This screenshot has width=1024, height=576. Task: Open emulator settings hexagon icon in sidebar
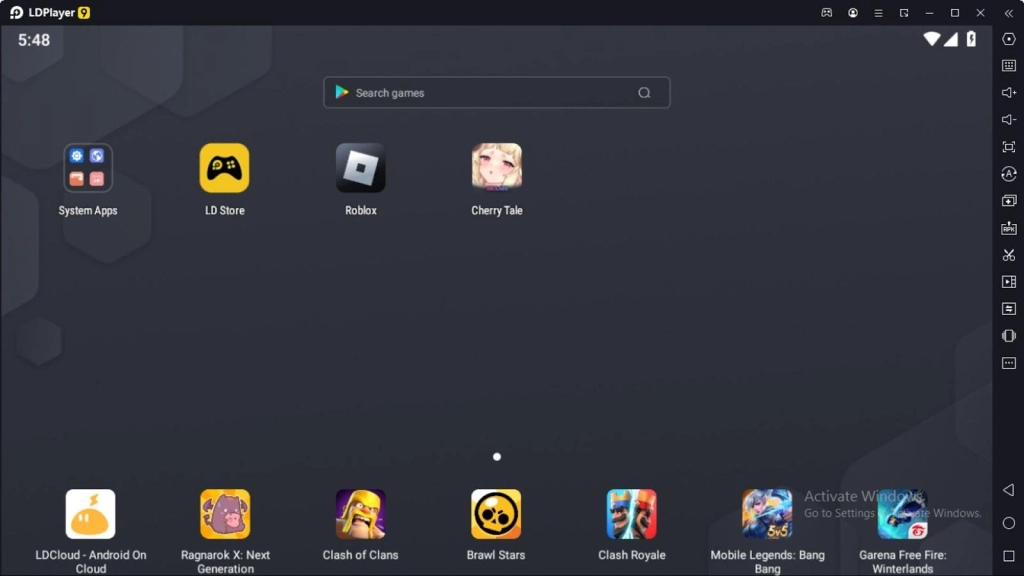point(1008,39)
